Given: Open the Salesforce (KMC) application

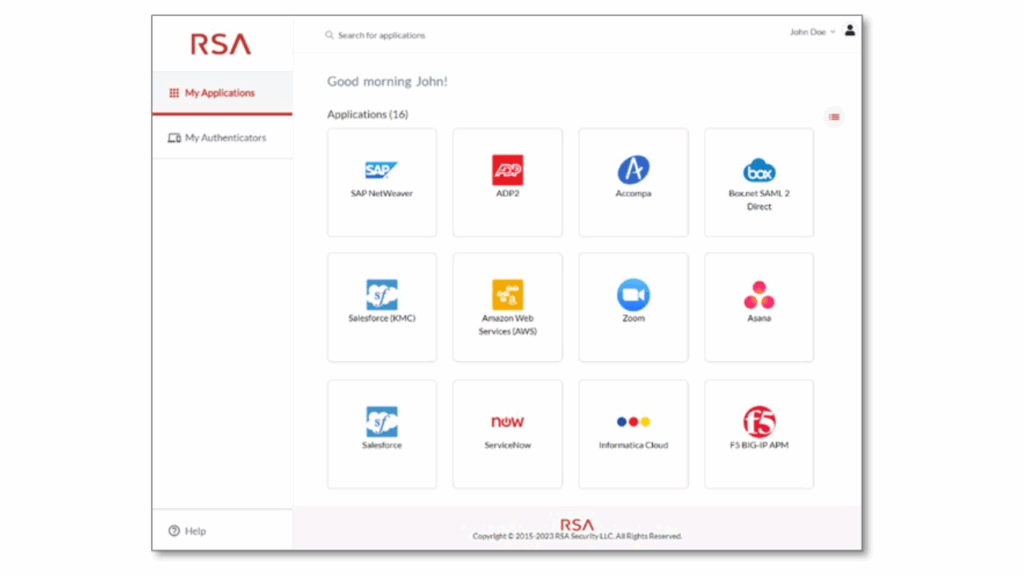Looking at the screenshot, I should (x=381, y=306).
